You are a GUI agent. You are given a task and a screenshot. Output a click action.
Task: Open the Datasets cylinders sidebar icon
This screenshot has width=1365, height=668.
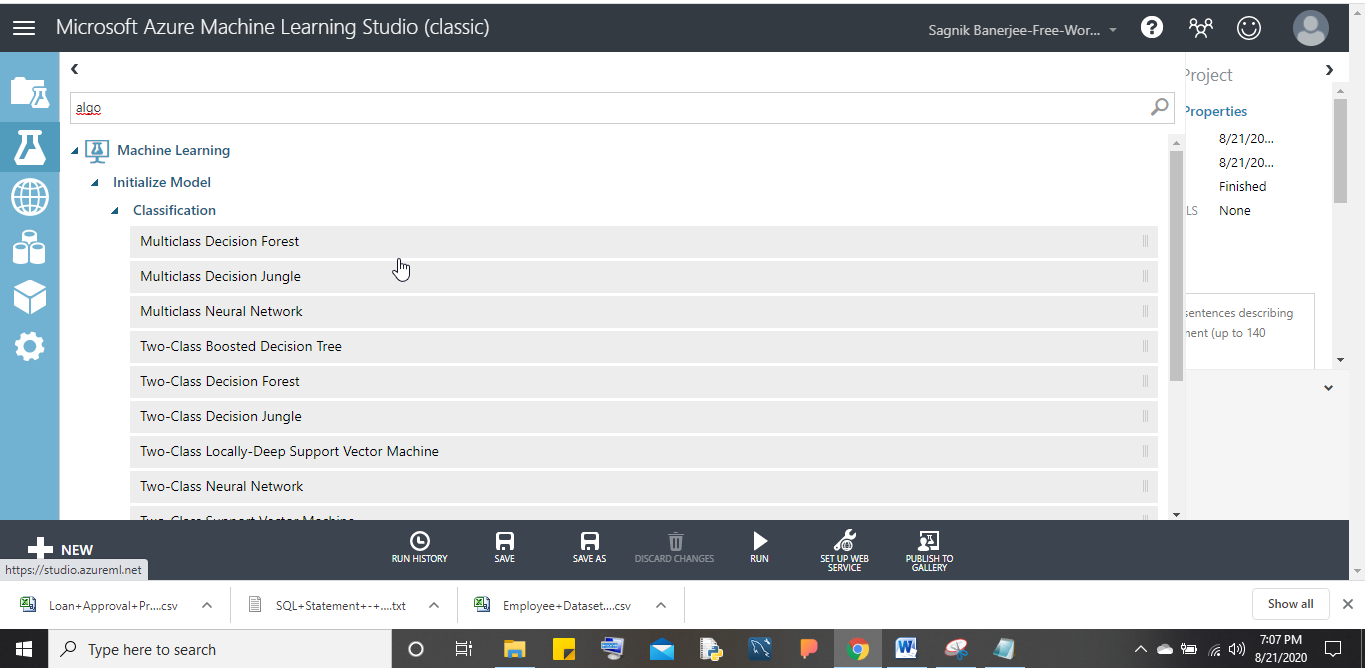click(29, 247)
